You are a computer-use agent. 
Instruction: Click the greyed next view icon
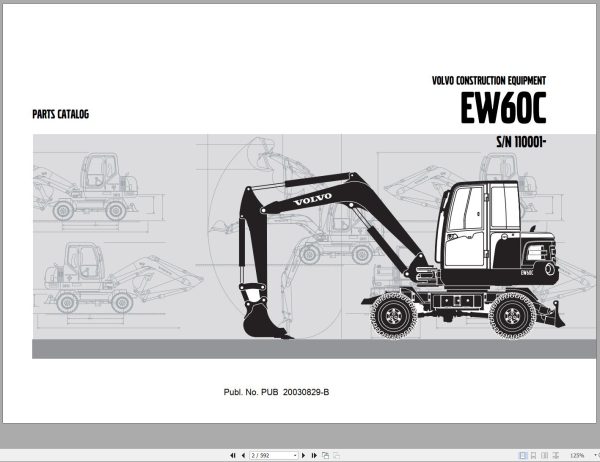click(336, 455)
